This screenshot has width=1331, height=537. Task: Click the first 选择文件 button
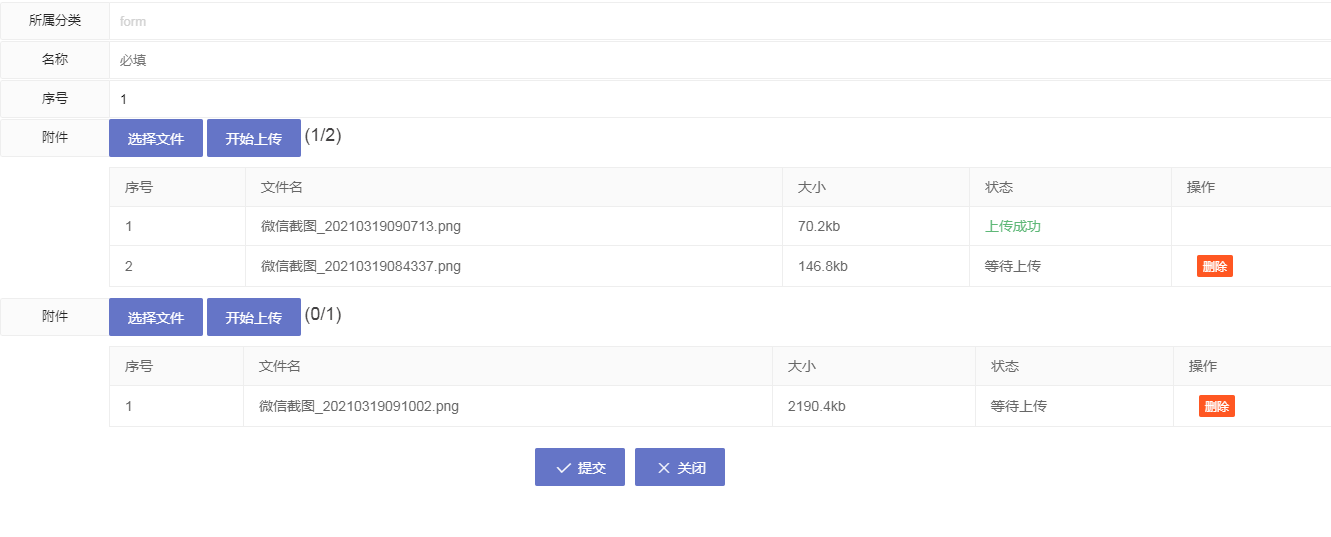tap(156, 138)
